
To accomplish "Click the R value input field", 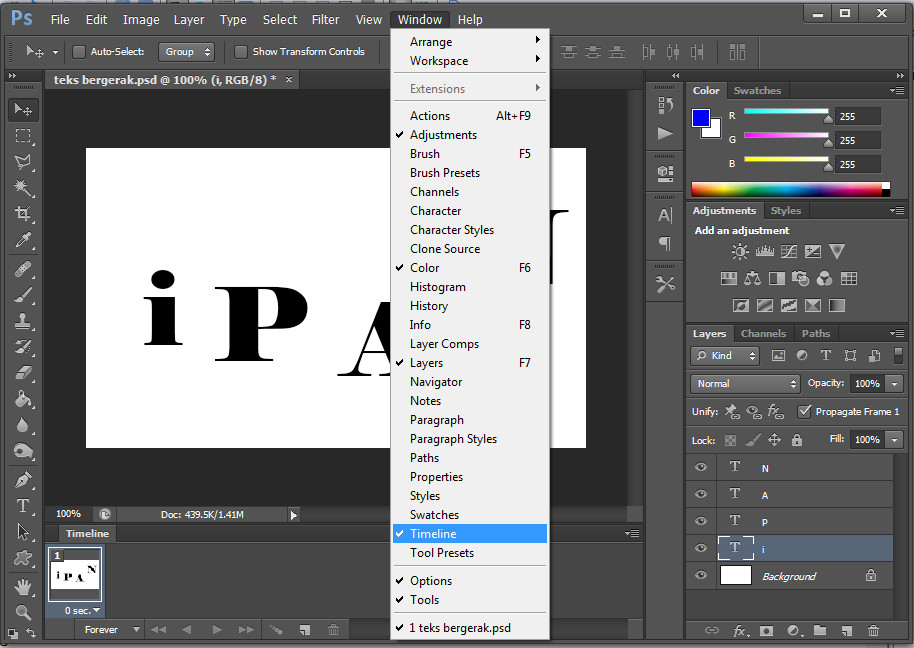I will pos(857,117).
